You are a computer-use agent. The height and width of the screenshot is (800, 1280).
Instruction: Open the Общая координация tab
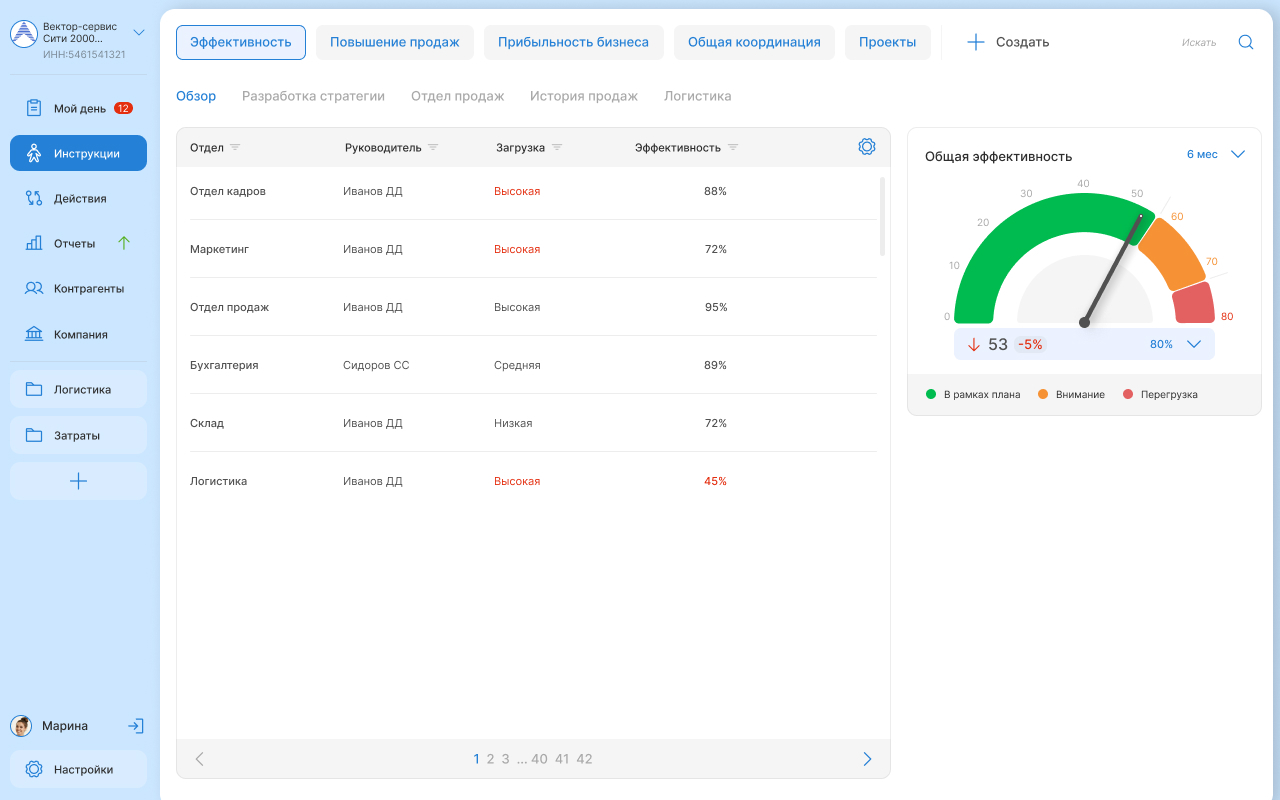point(754,42)
